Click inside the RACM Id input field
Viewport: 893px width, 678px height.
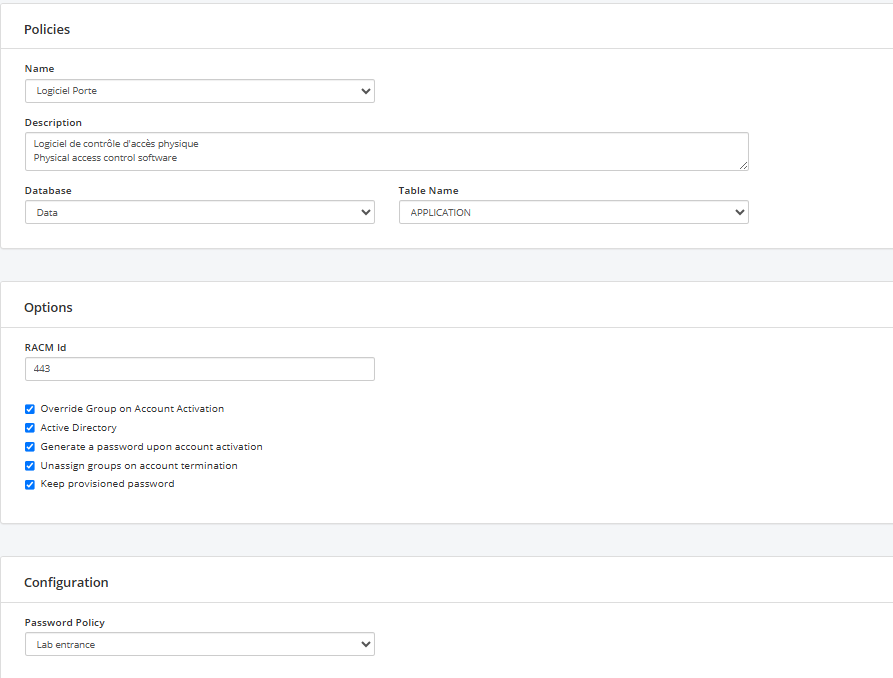pyautogui.click(x=199, y=369)
